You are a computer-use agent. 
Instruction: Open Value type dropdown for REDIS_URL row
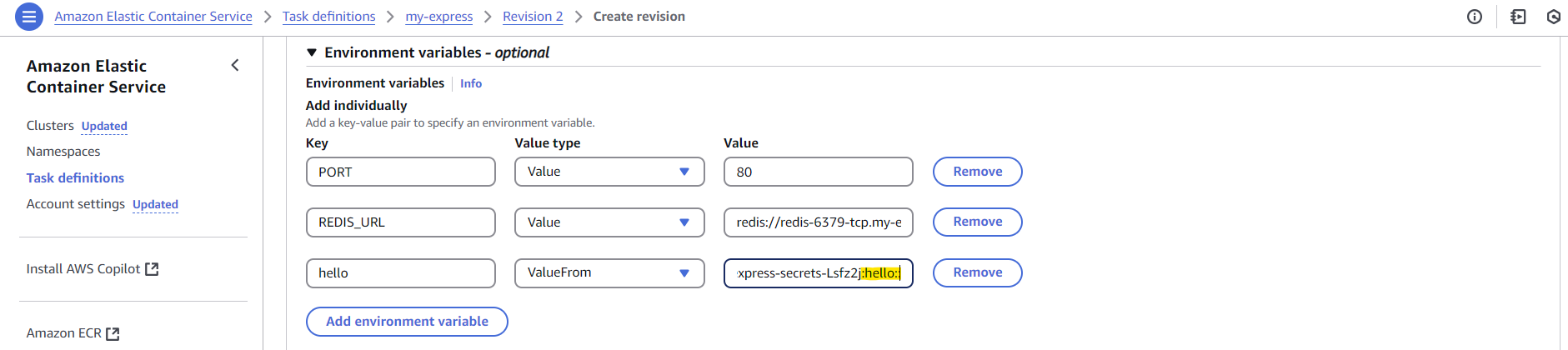coord(609,222)
